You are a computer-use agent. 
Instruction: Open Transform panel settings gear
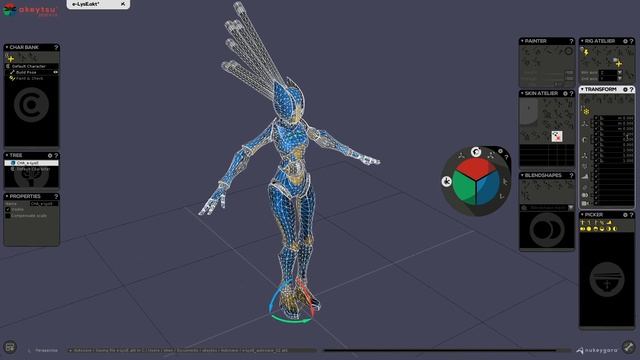(x=625, y=89)
